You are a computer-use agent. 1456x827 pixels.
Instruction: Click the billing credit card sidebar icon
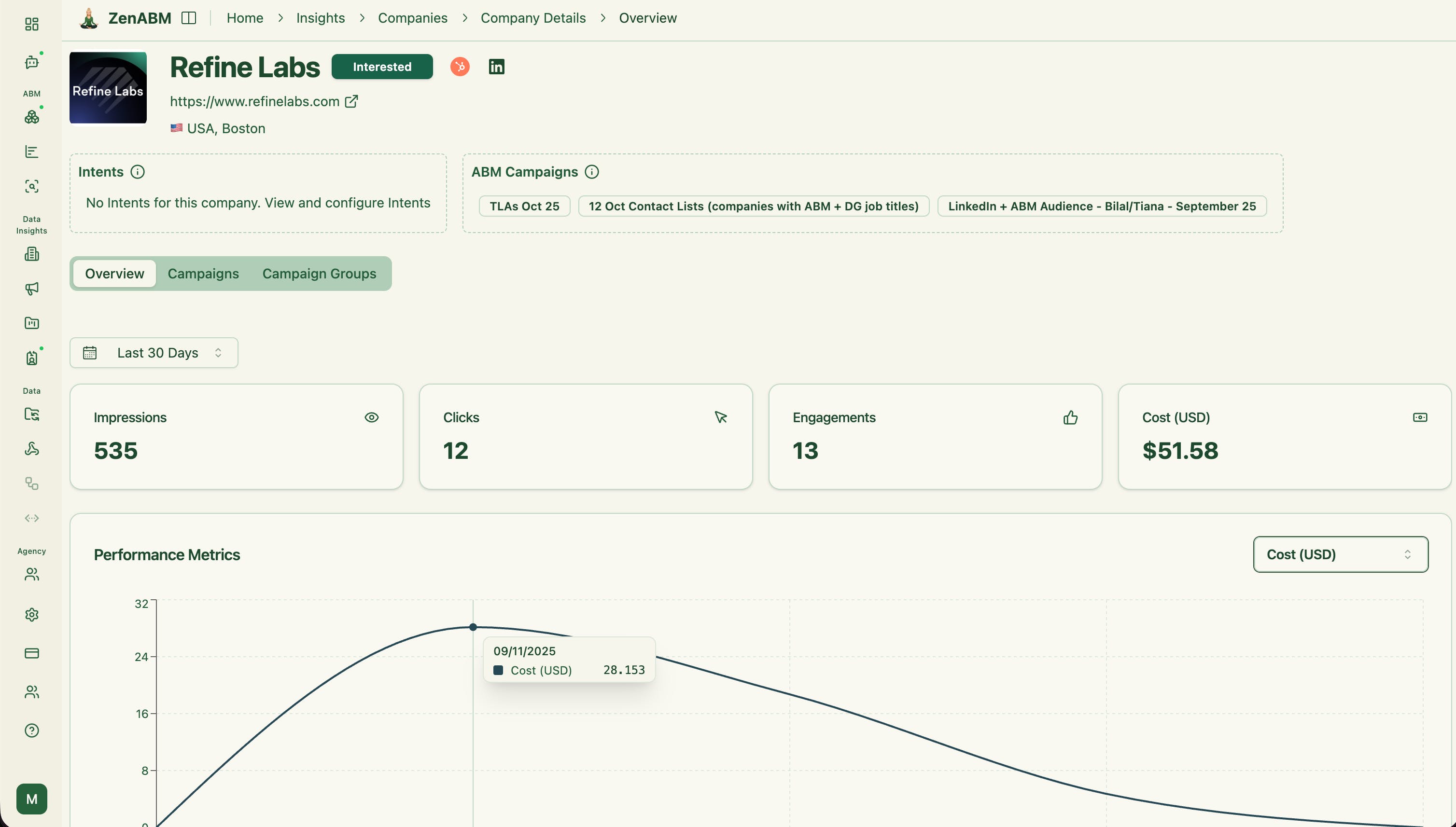(x=32, y=653)
